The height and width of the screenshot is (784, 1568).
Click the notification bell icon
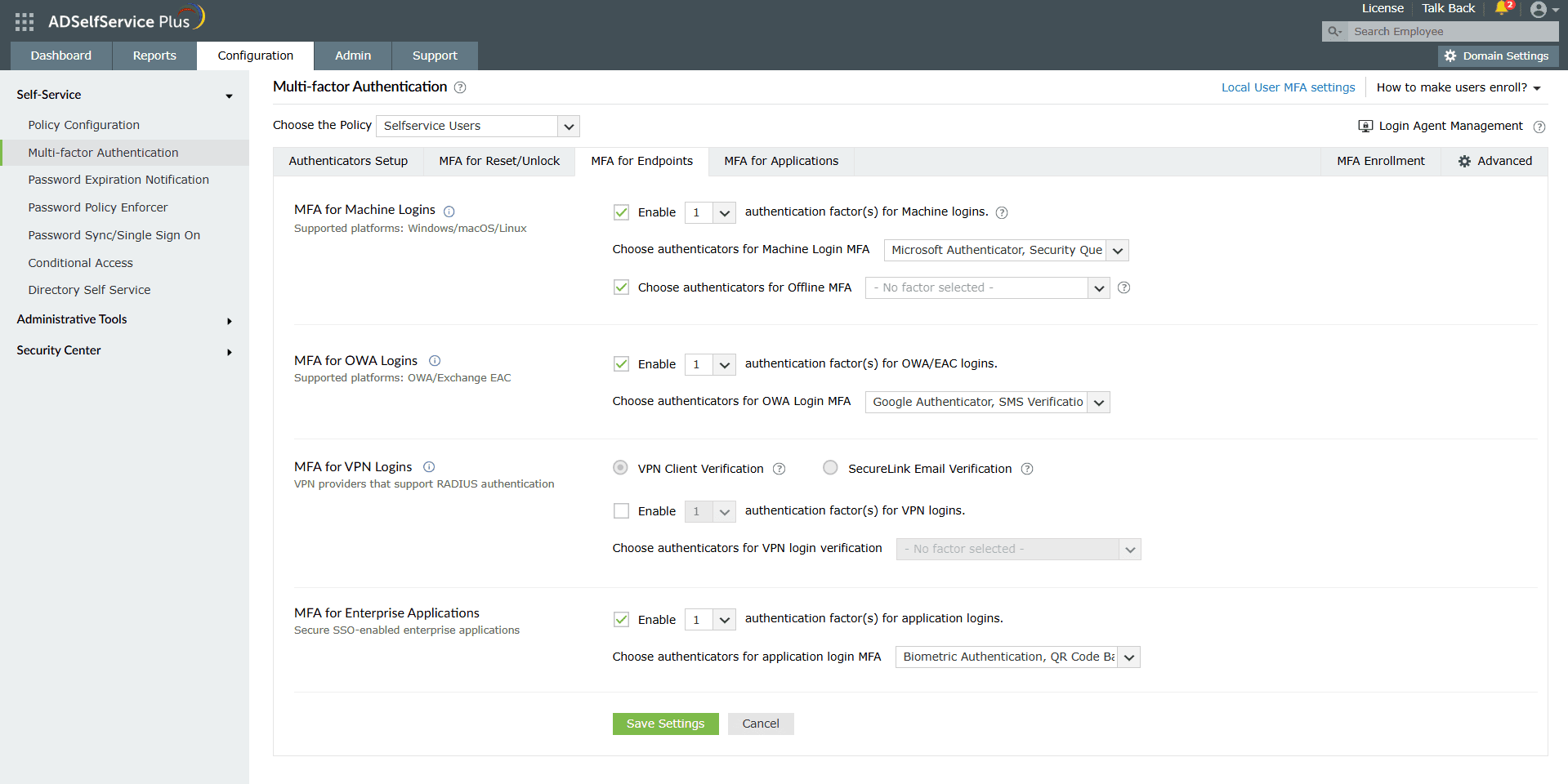coord(1502,8)
